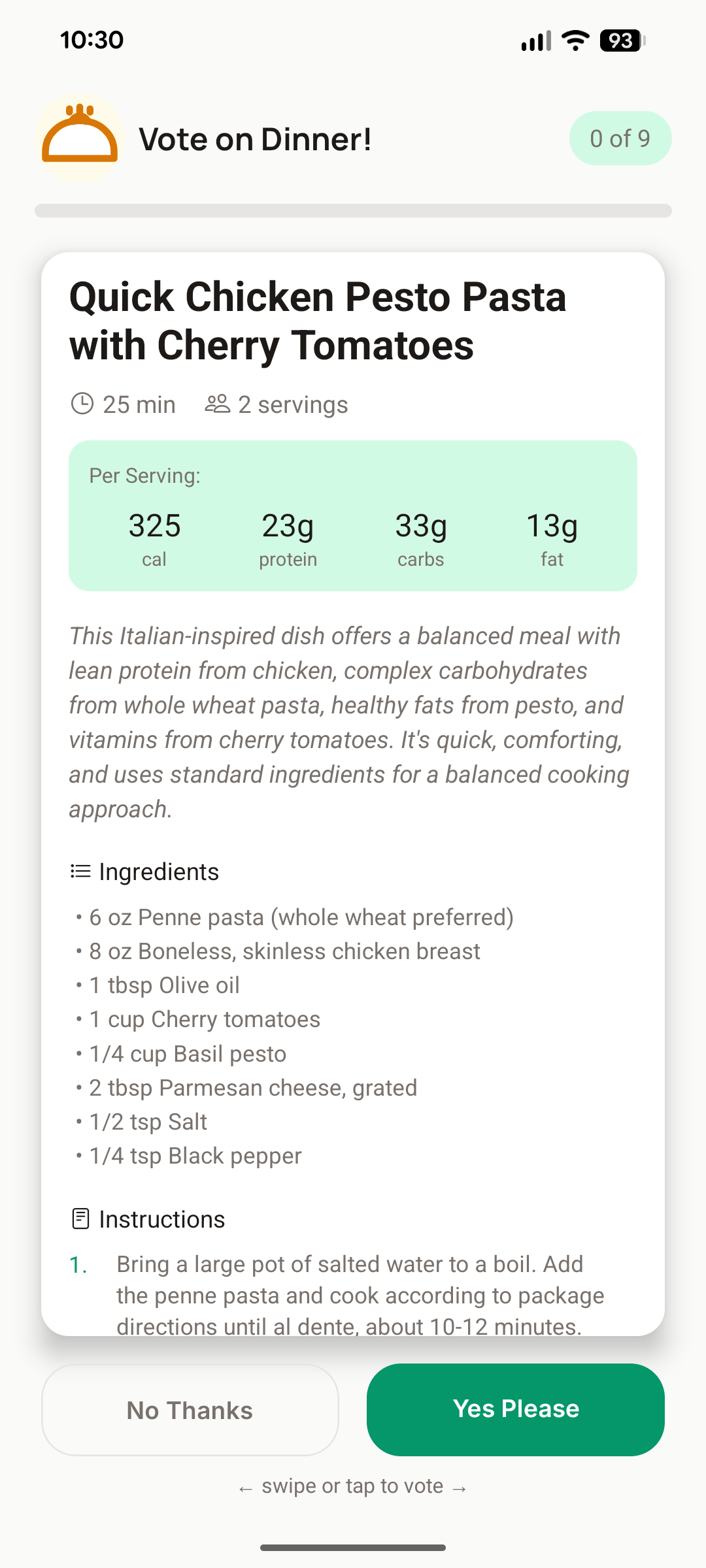Image resolution: width=706 pixels, height=1568 pixels.
Task: Tap the 325 cal nutrition value
Action: [154, 538]
